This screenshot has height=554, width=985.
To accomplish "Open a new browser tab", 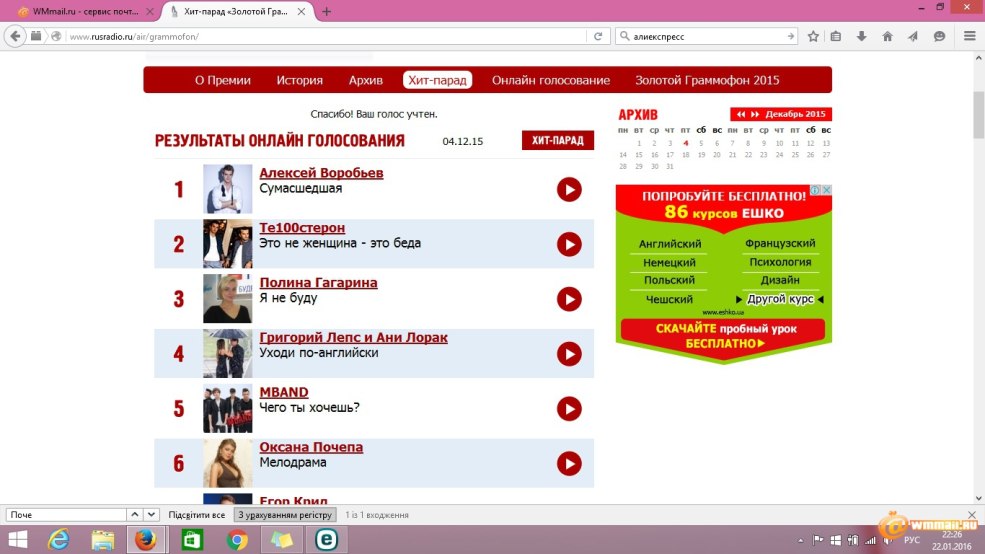I will pyautogui.click(x=326, y=11).
